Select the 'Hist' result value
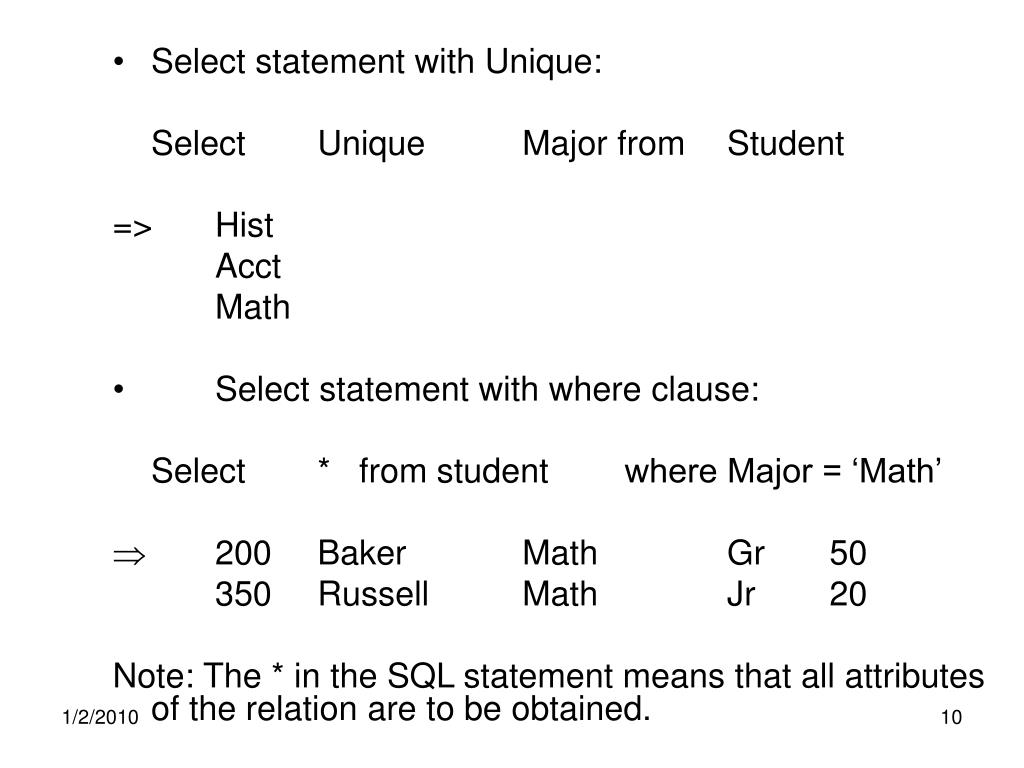 (244, 225)
